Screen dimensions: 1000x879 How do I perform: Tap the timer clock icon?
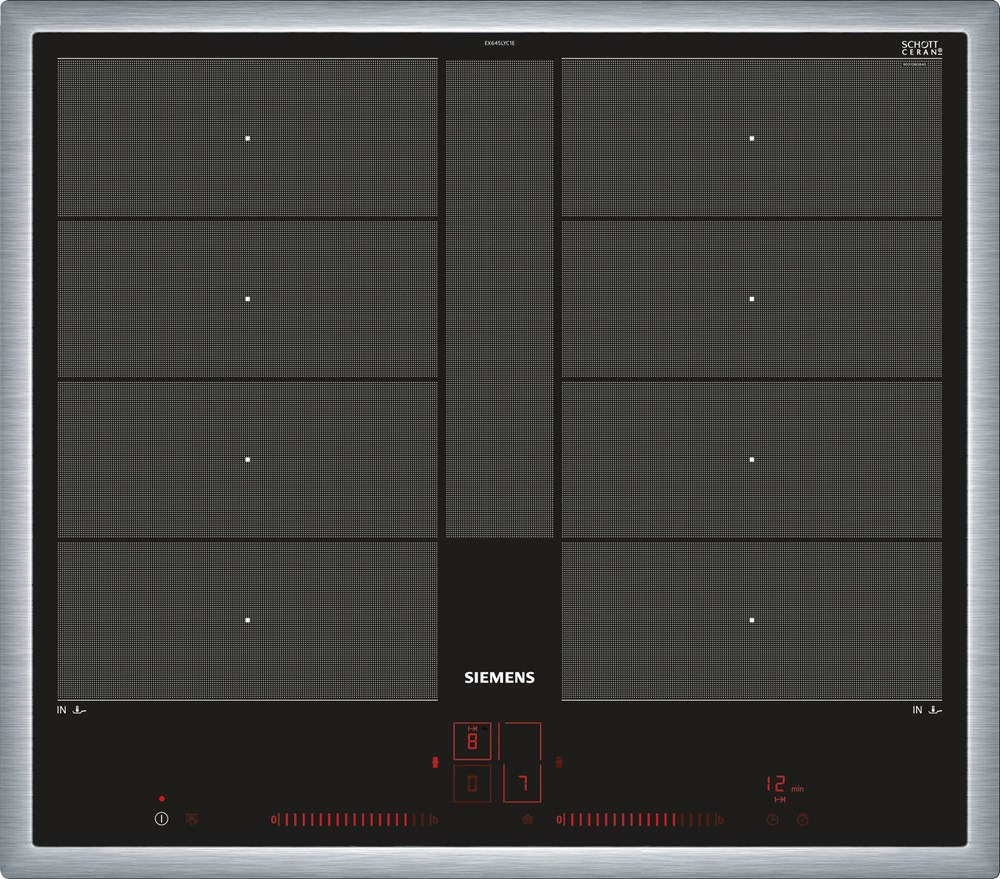772,820
